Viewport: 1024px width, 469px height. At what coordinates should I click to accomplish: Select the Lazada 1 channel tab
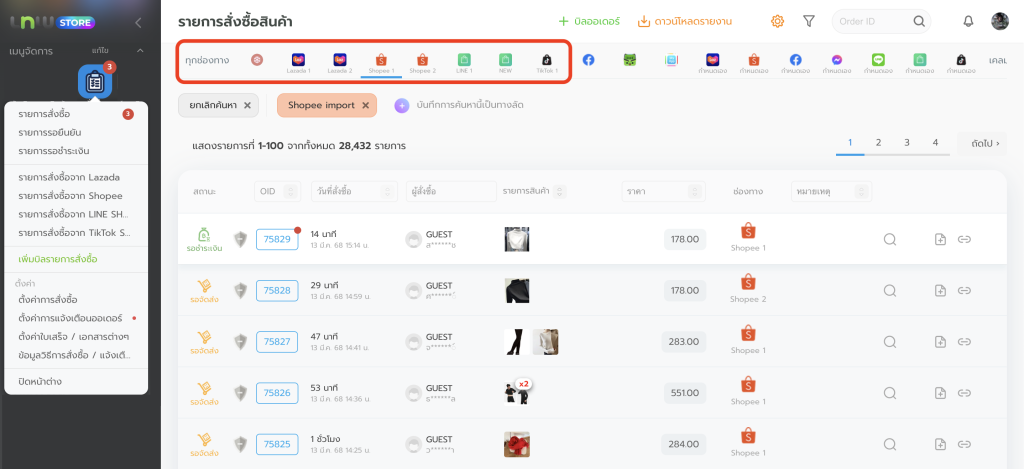[x=299, y=62]
